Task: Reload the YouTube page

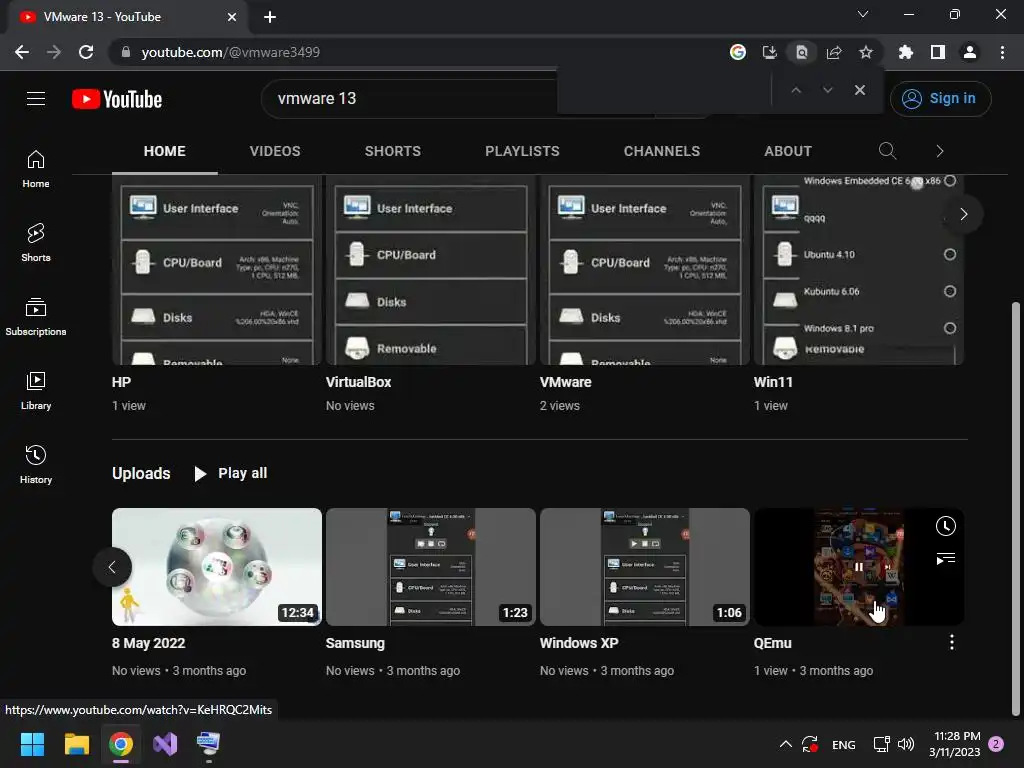Action: click(x=86, y=52)
